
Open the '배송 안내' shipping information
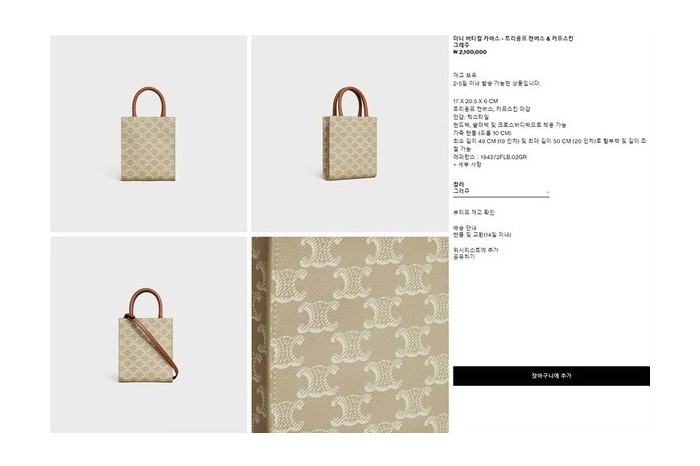click(465, 228)
